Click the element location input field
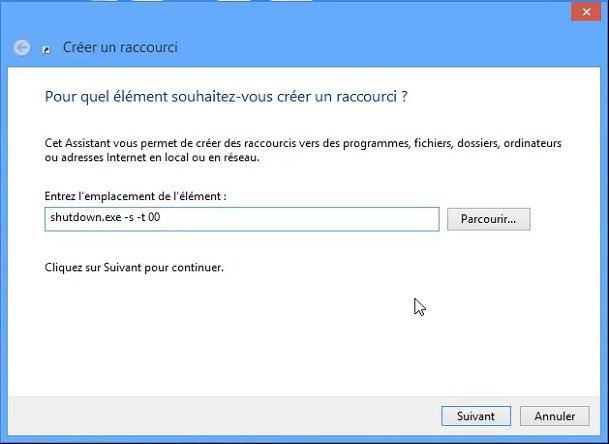Screen dimensions: 609x444 (242, 219)
